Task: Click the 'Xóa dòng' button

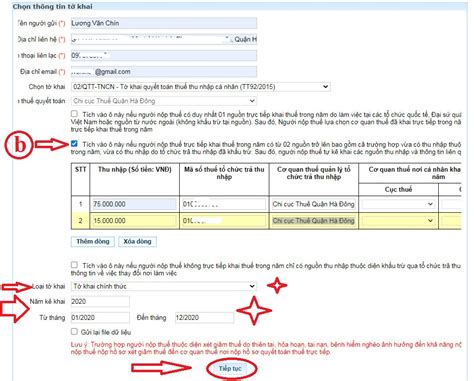Action: click(x=137, y=241)
